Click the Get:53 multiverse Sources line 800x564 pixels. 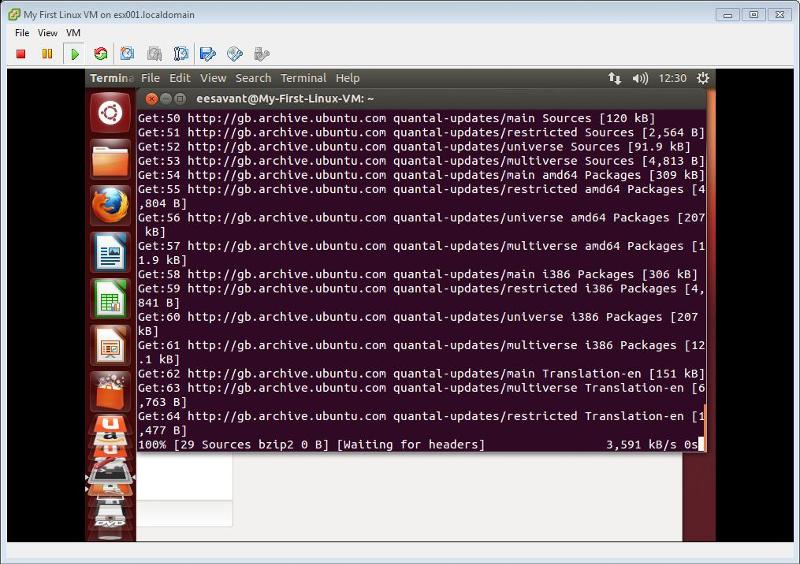tap(421, 161)
